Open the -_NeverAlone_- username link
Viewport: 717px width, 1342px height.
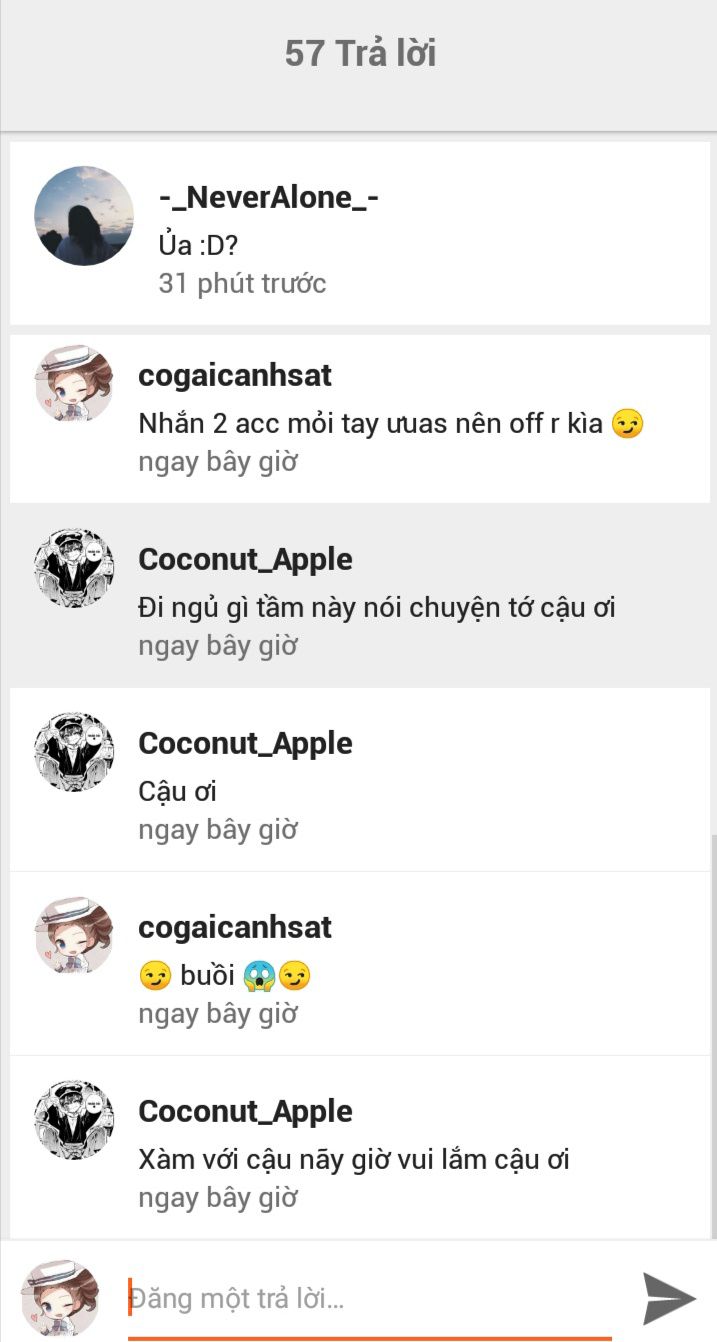point(268,197)
